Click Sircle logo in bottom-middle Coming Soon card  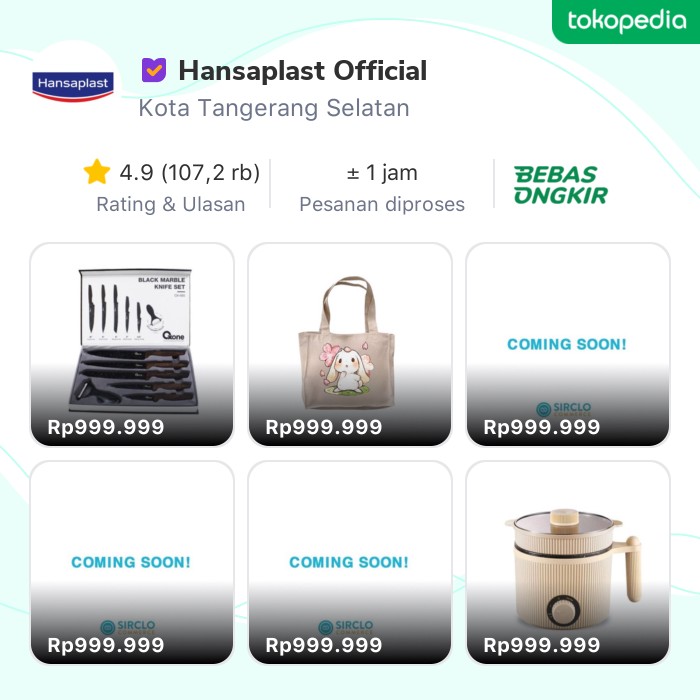(x=346, y=626)
